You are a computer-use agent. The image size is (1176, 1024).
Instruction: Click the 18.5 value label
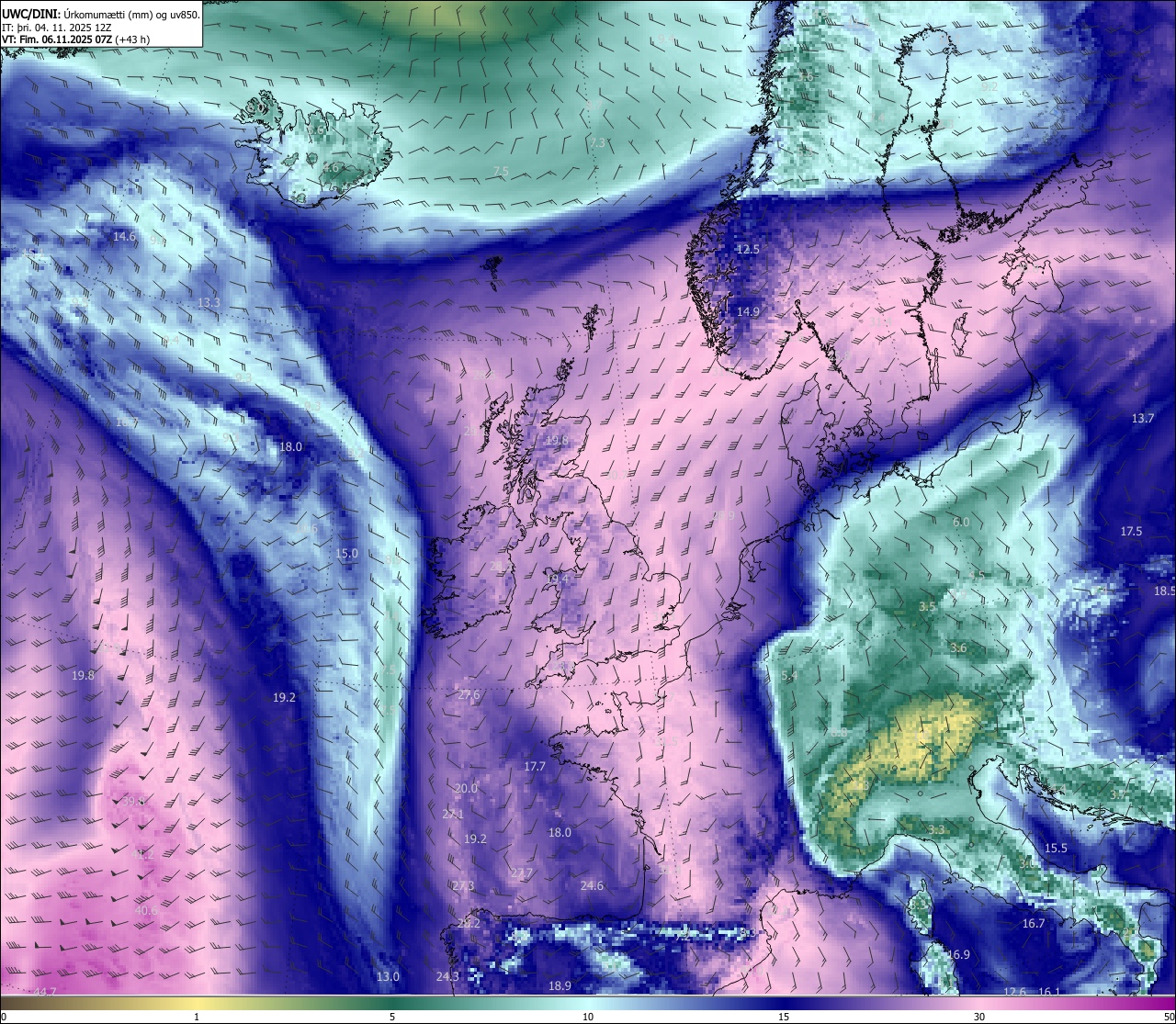[1164, 591]
